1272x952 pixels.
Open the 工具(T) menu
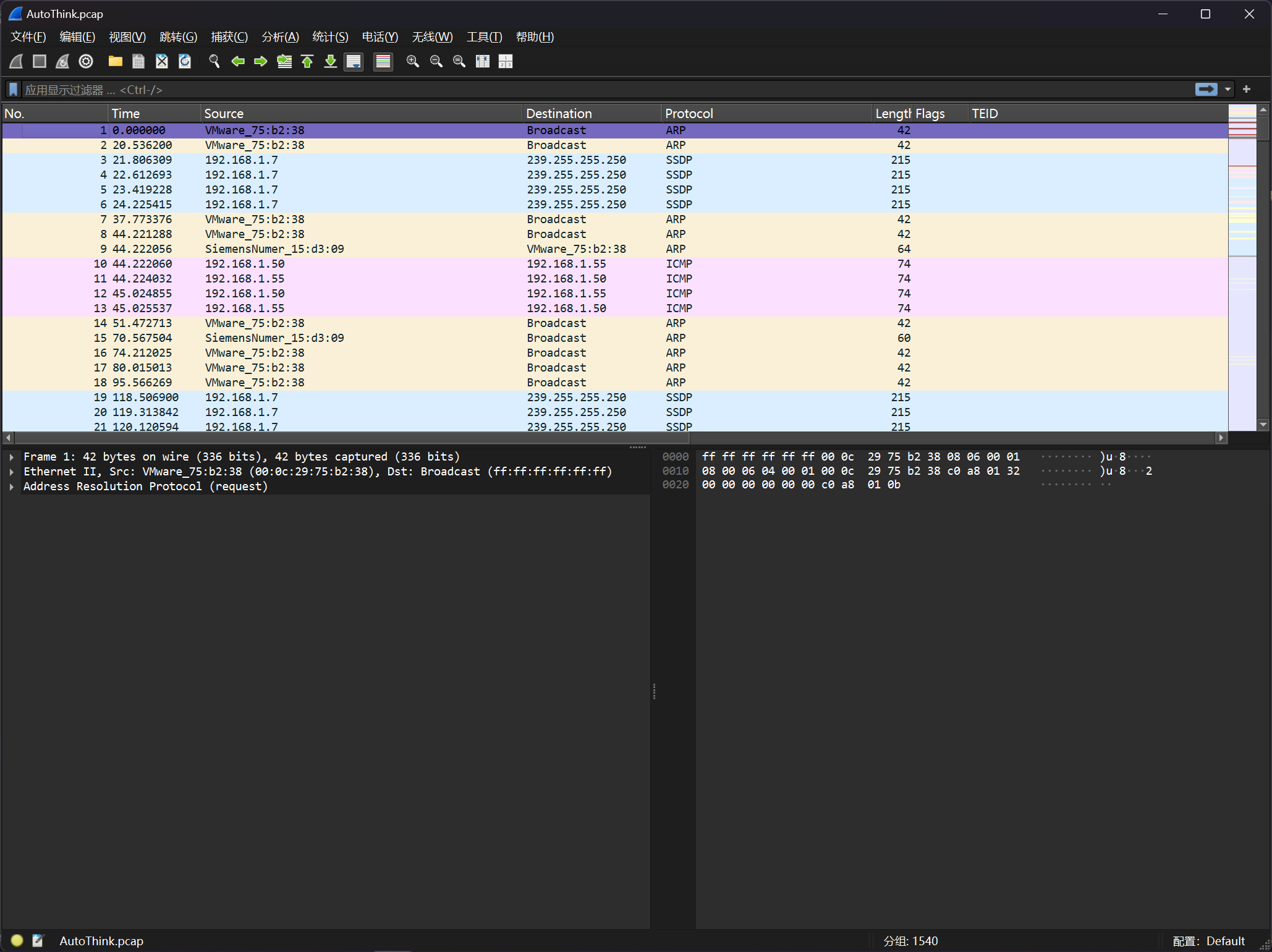point(485,37)
